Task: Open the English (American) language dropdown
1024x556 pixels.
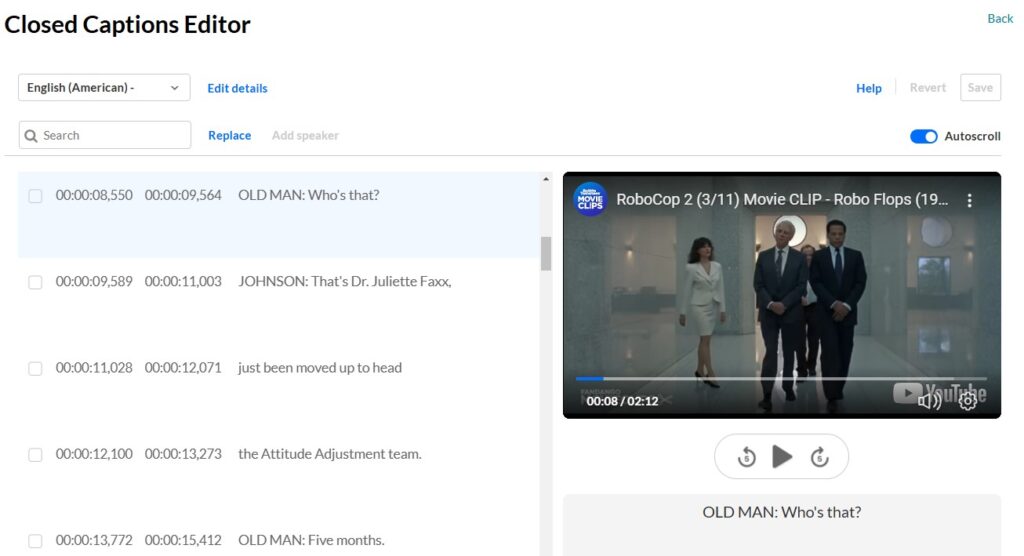Action: 104,88
